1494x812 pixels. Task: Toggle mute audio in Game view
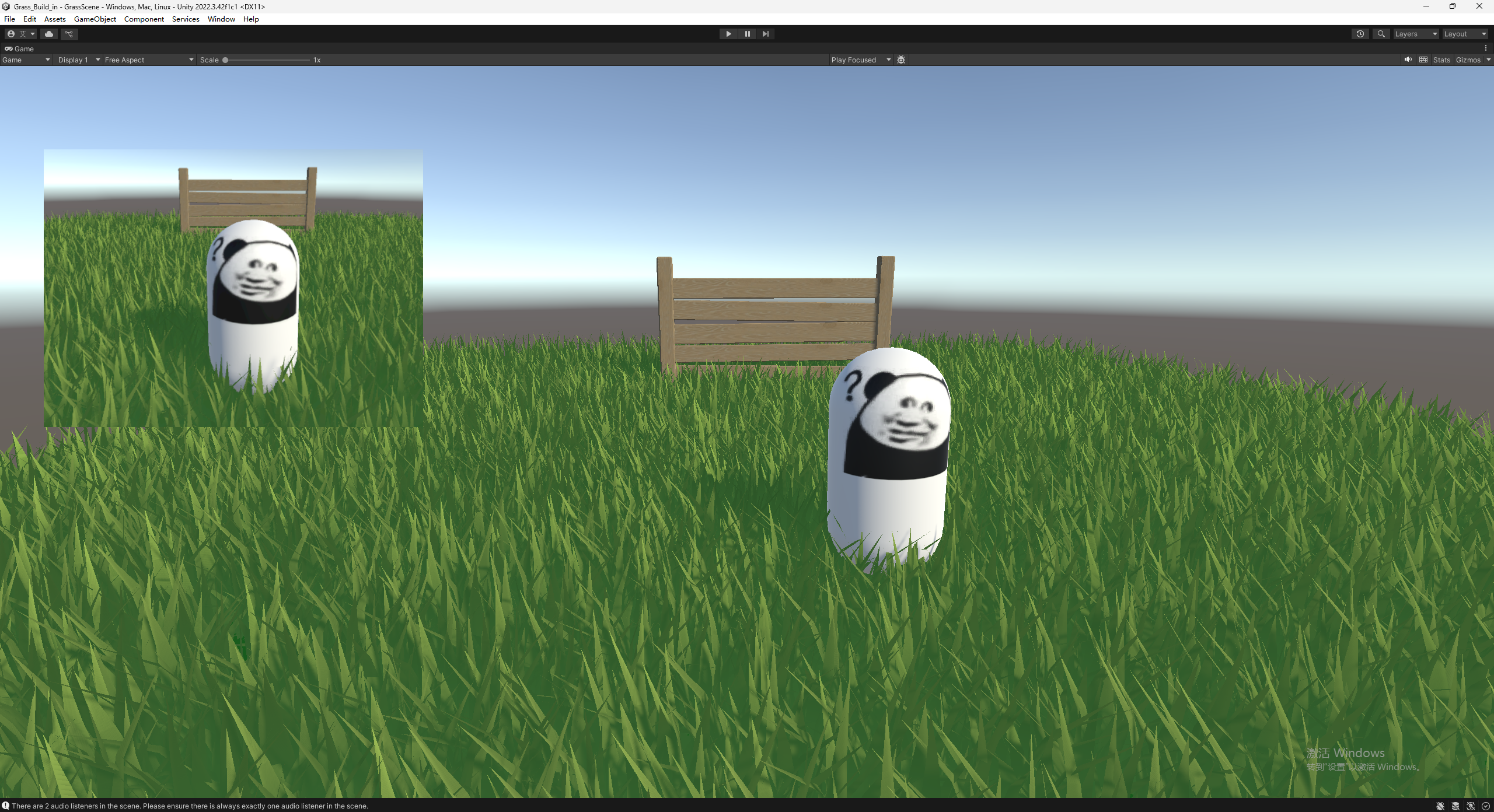tap(1408, 60)
